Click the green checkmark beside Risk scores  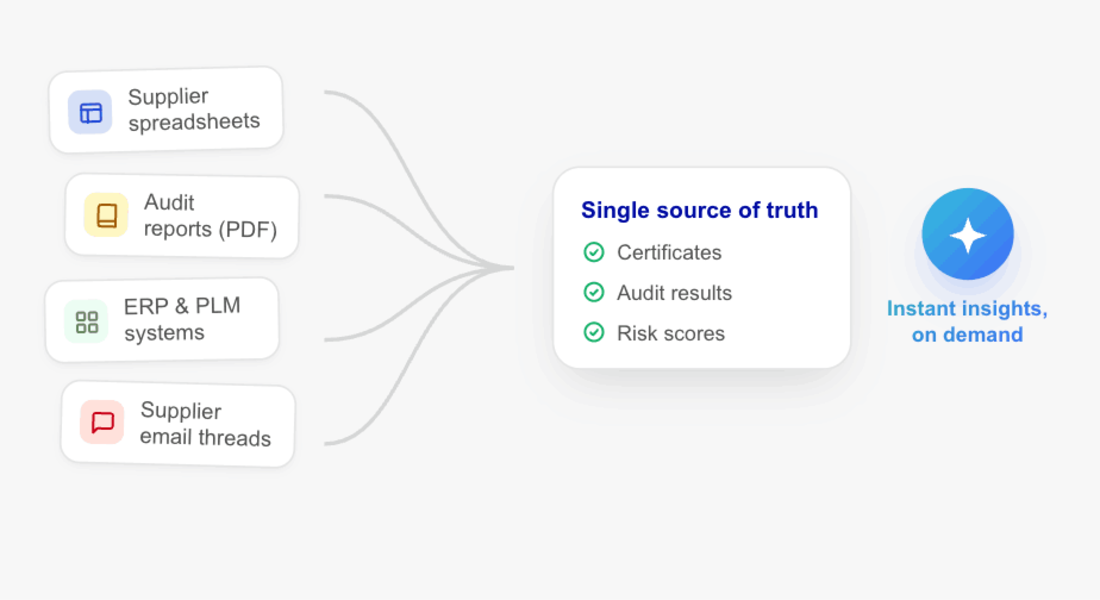[593, 333]
